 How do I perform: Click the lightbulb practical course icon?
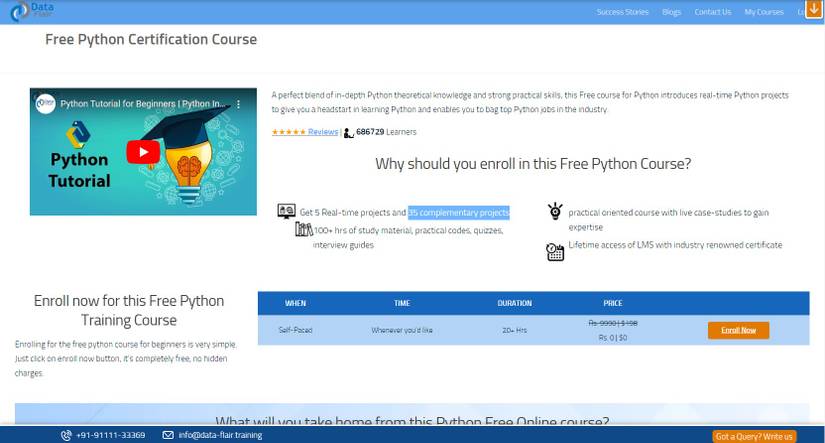(555, 211)
